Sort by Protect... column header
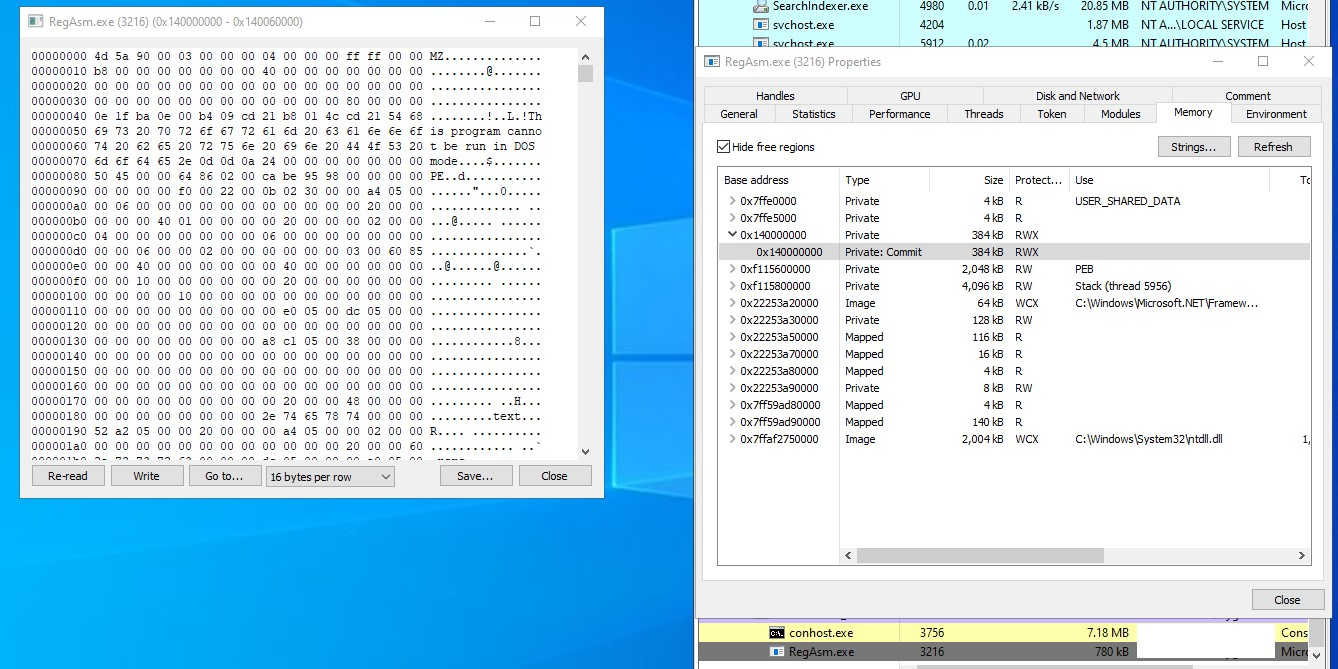Viewport: 1338px width, 669px height. [x=1039, y=180]
